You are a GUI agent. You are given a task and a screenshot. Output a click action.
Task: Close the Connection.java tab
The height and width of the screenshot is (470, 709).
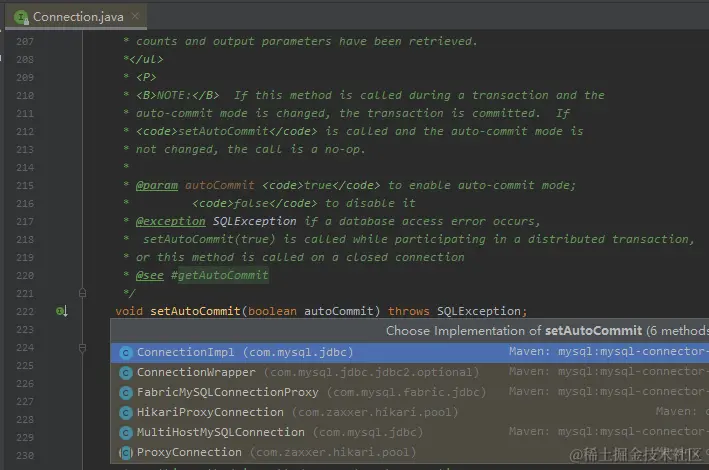[x=135, y=16]
